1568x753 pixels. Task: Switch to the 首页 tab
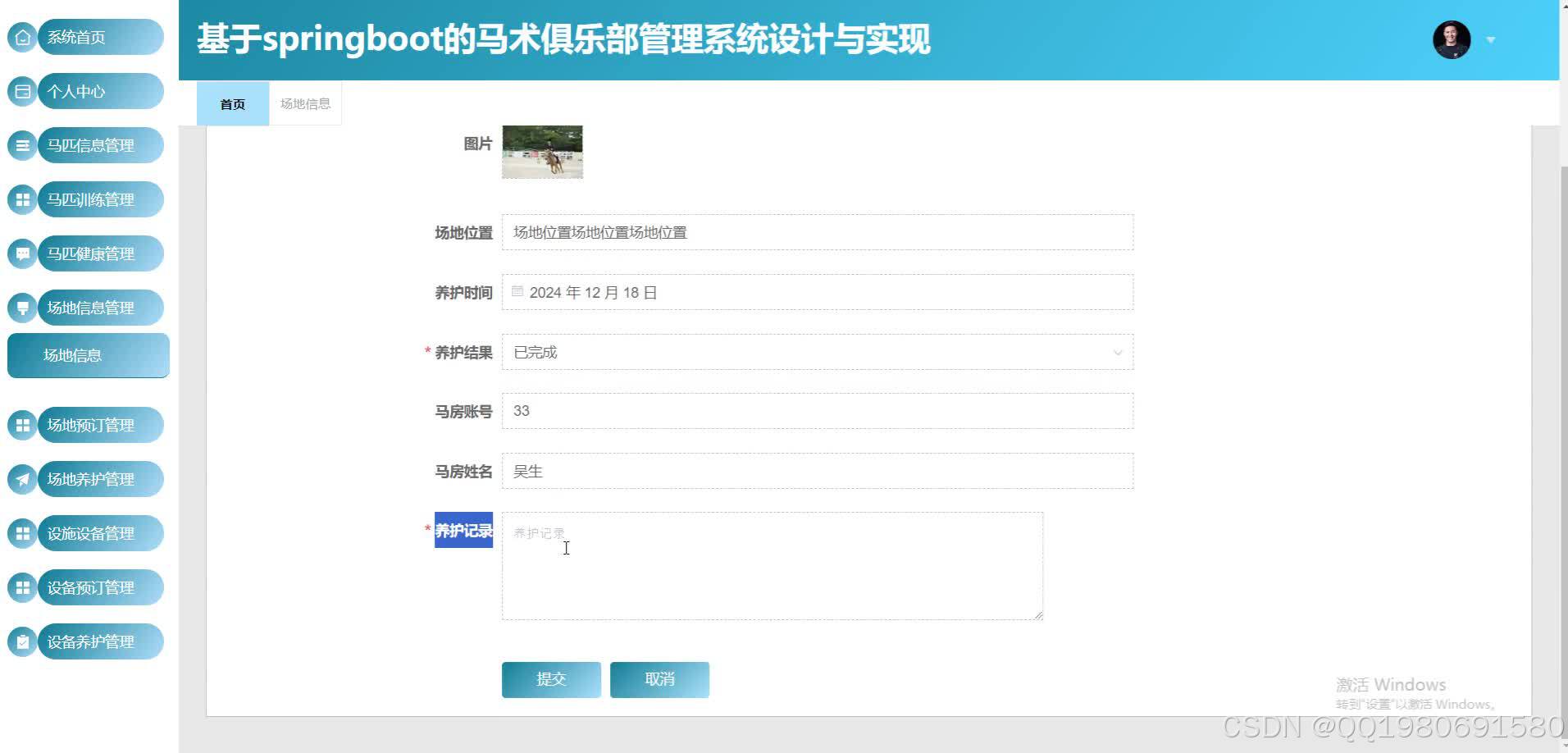pyautogui.click(x=232, y=103)
